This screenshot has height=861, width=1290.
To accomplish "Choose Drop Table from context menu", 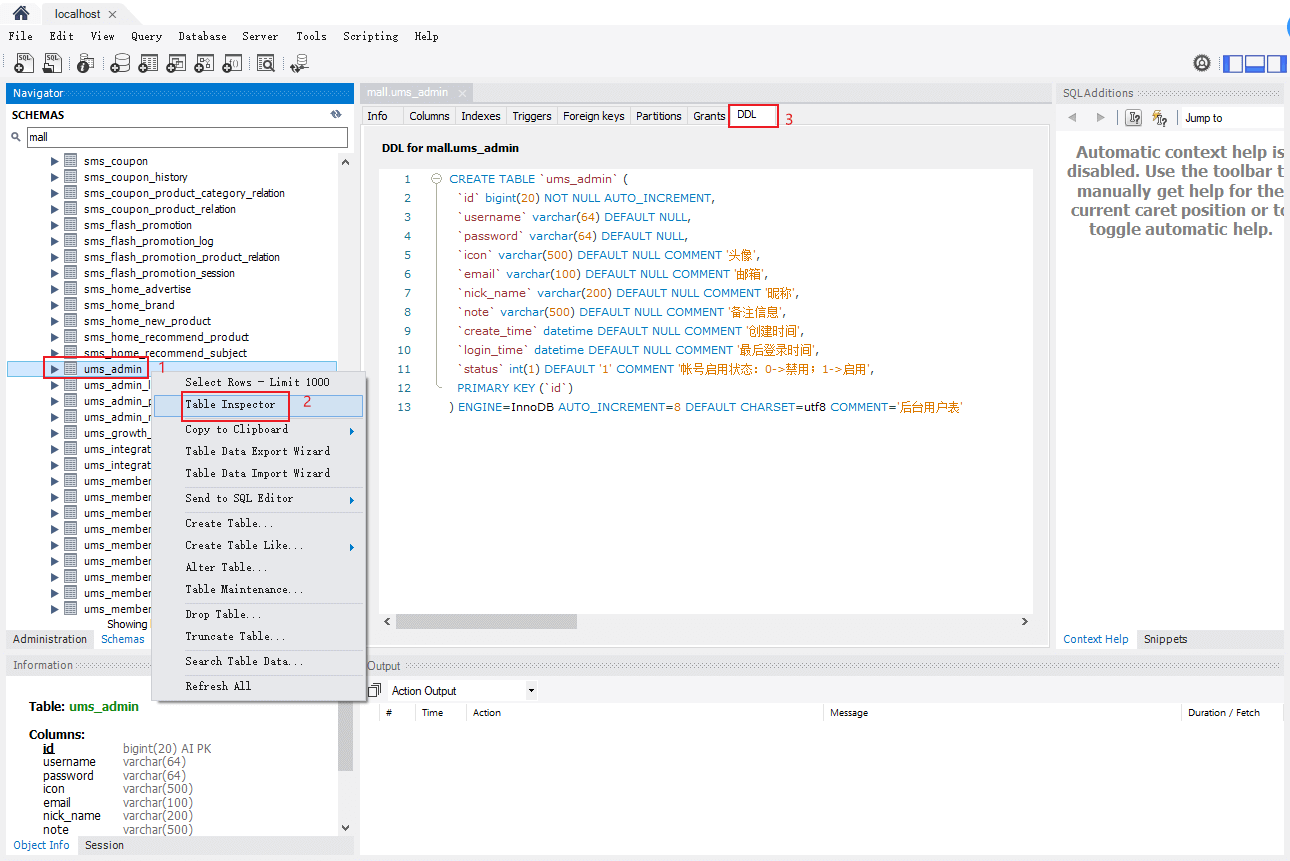I will point(258,614).
